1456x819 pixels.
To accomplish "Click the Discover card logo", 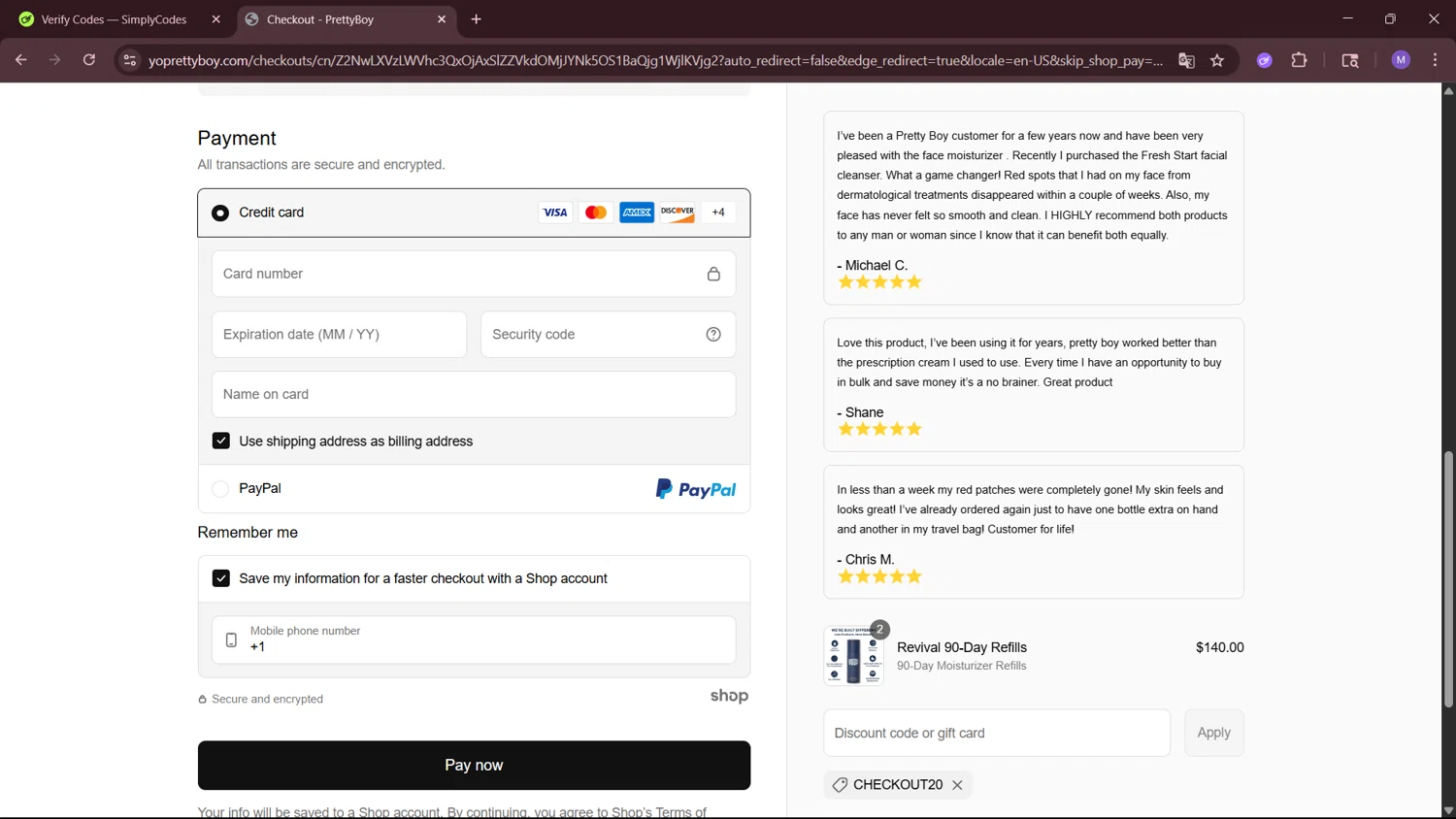I will tap(678, 213).
